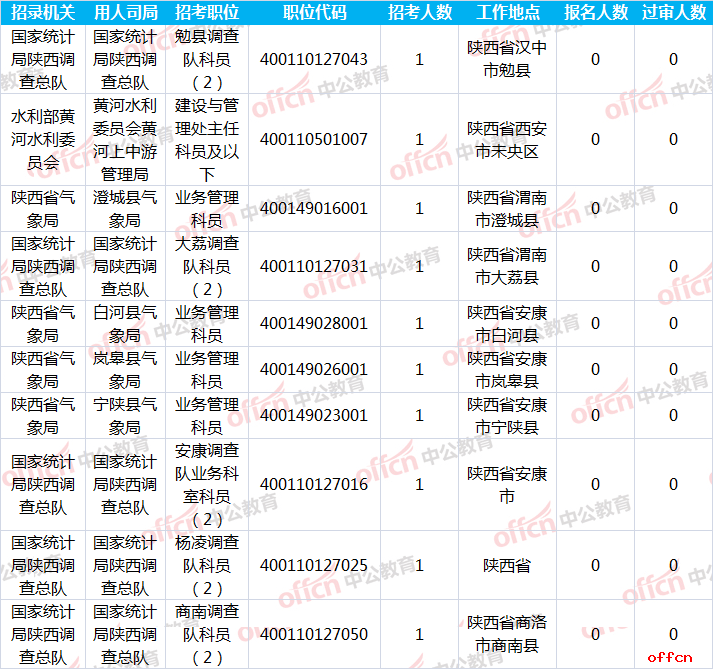Select the 职位代码 column header
Viewport: 713px width, 669px height.
click(314, 13)
